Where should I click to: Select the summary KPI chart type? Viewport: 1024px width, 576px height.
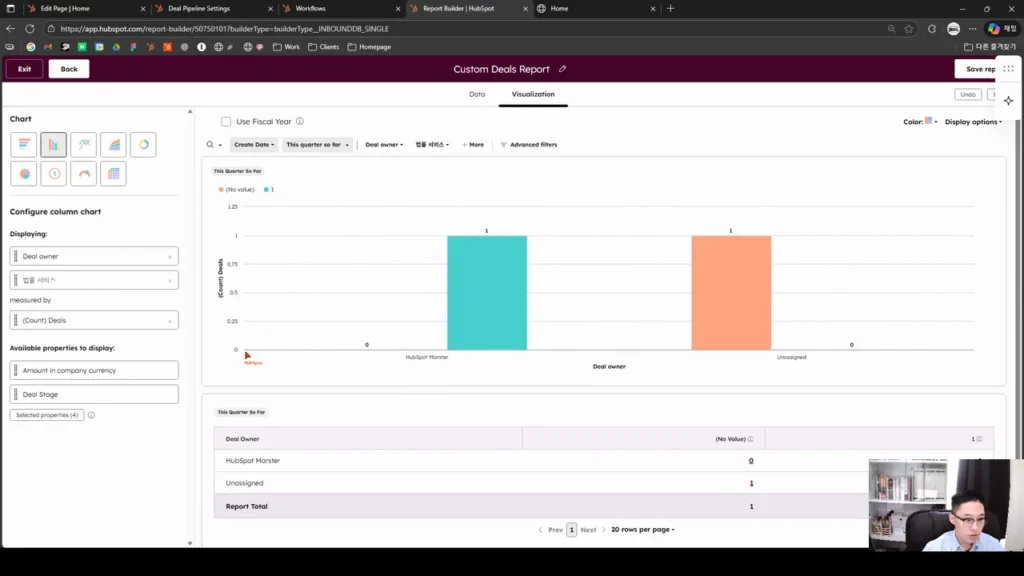pos(54,174)
